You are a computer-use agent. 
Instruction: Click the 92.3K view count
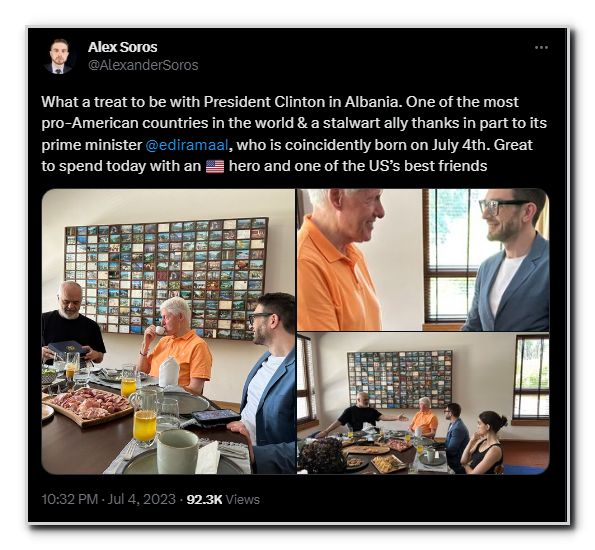click(x=204, y=500)
